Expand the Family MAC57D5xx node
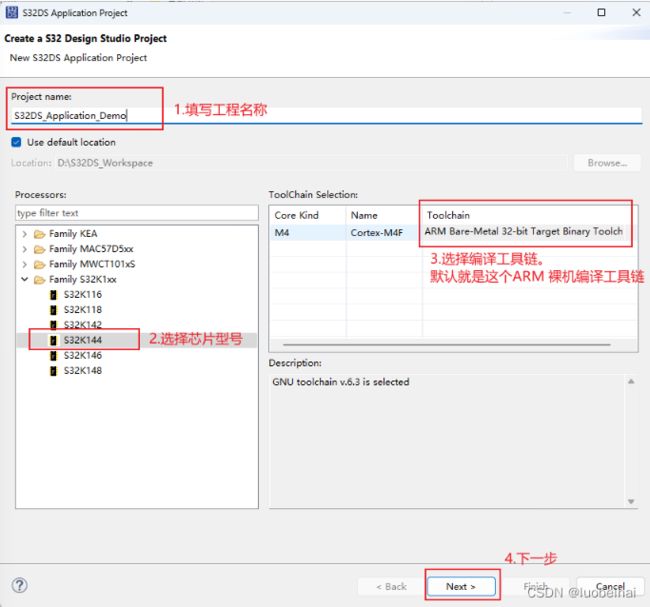The height and width of the screenshot is (607, 650). 24,249
